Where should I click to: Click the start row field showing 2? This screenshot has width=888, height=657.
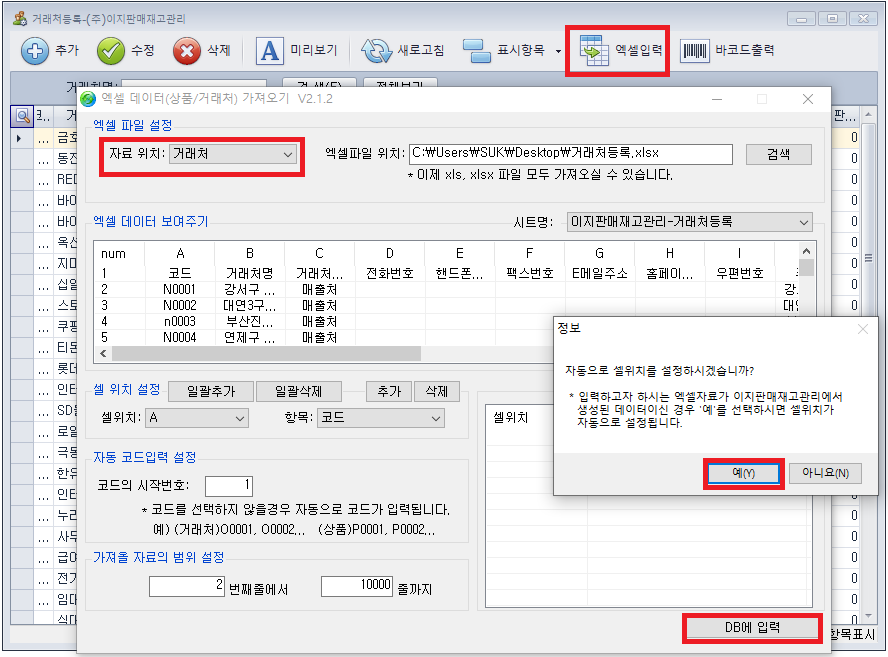click(x=187, y=587)
